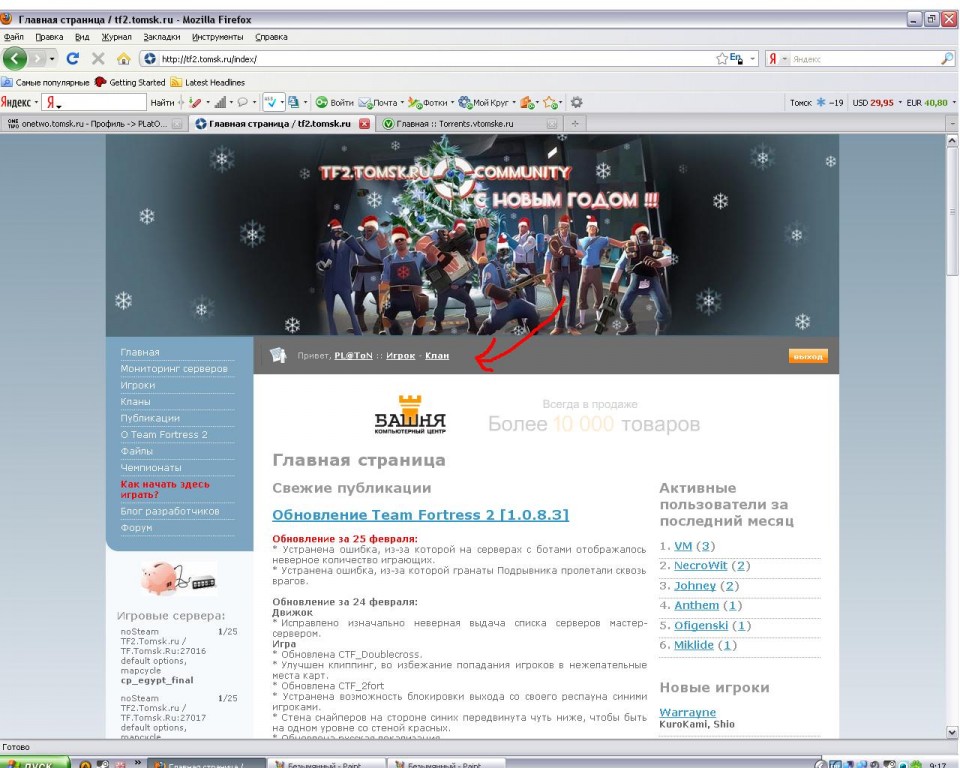Click the profile icon beside Привет
Image resolution: width=960 pixels, height=768 pixels.
(279, 355)
